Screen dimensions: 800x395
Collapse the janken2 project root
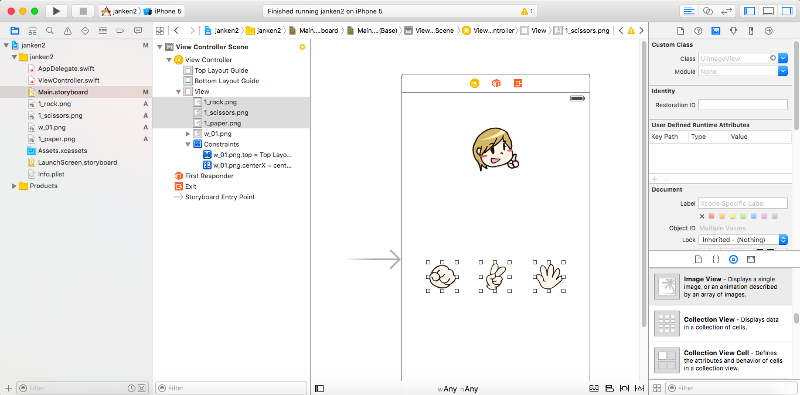6,45
